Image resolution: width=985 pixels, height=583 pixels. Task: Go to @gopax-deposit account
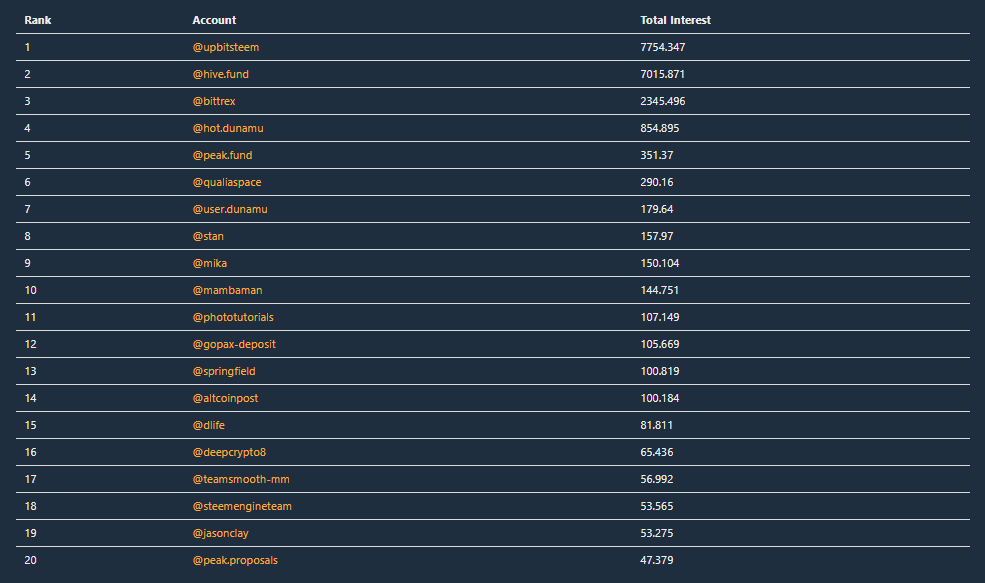pyautogui.click(x=234, y=344)
